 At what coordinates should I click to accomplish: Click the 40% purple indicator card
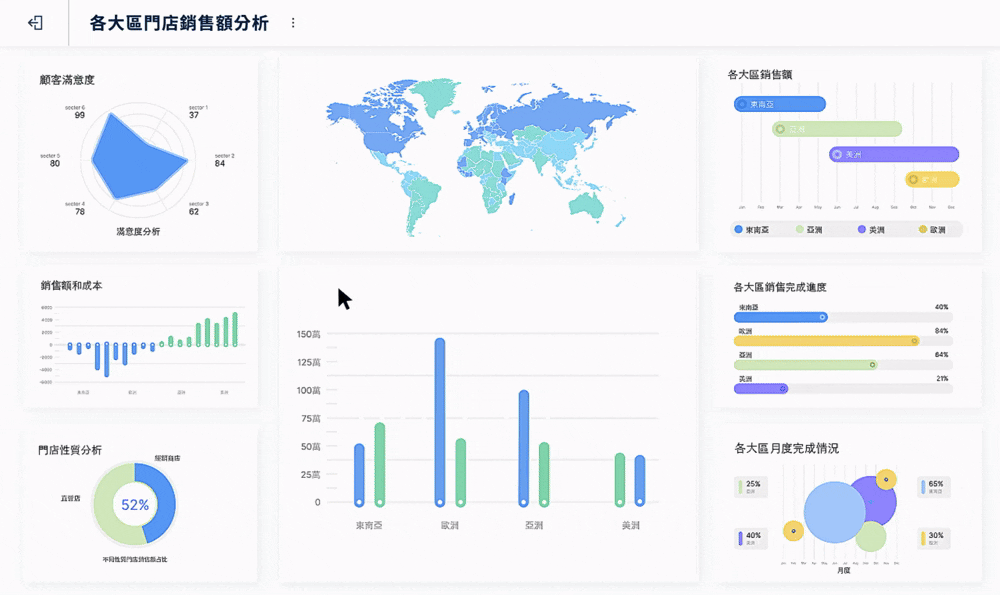click(750, 539)
